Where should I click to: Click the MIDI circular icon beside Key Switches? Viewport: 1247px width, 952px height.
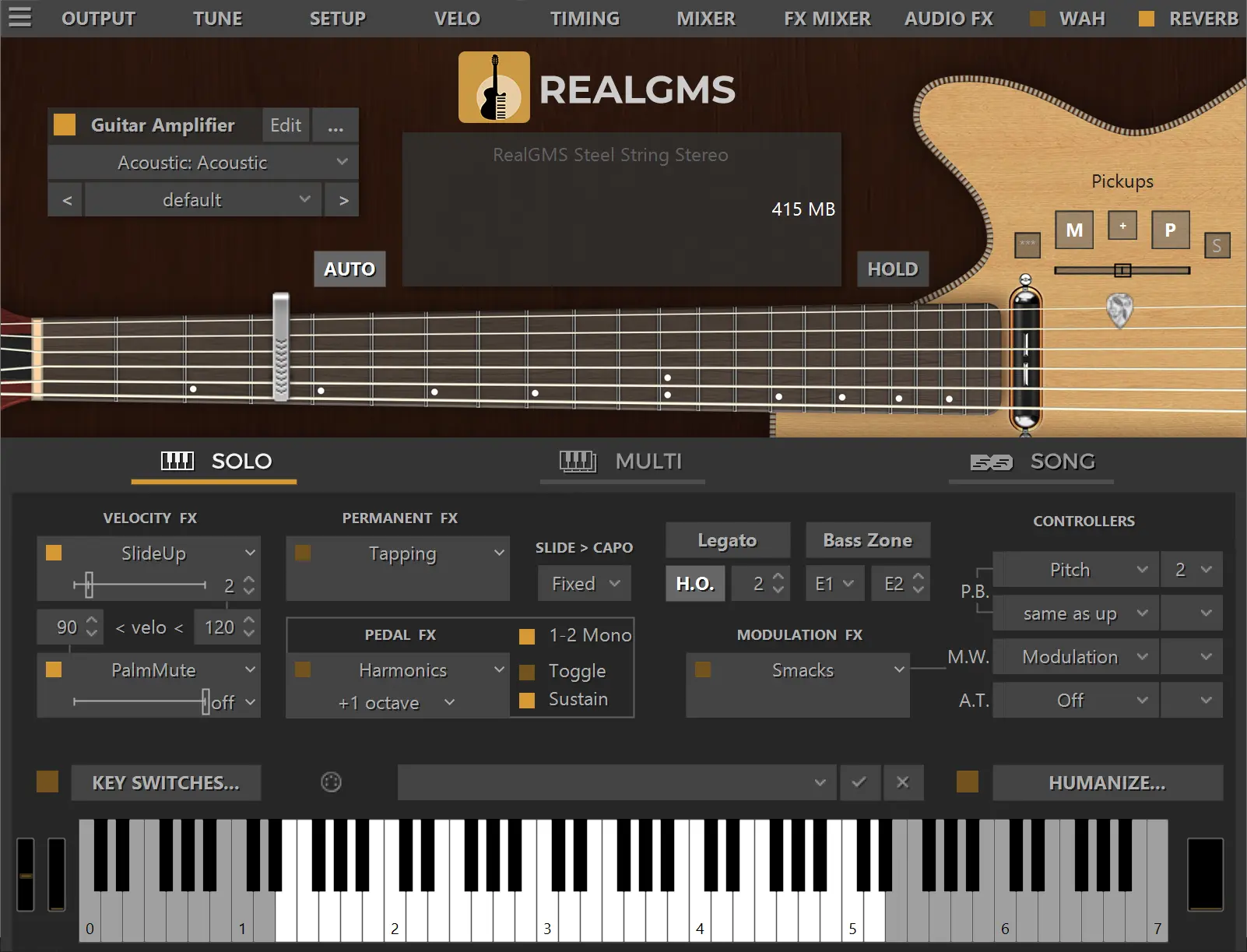click(331, 782)
